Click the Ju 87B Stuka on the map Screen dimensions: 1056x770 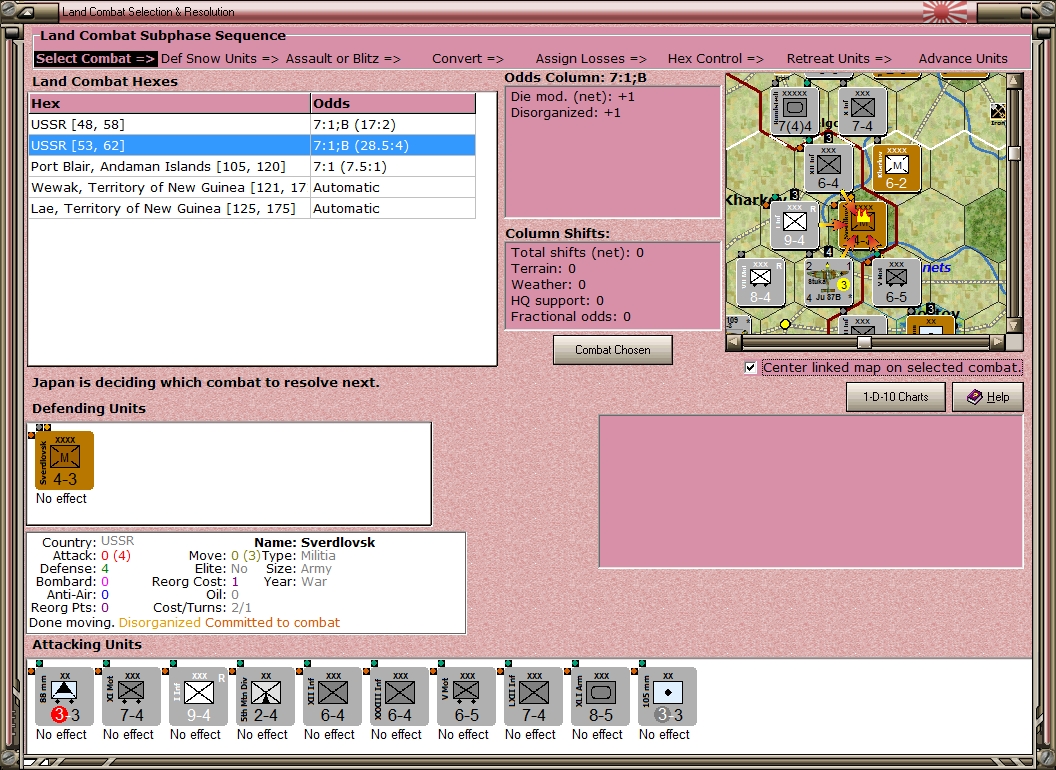828,282
